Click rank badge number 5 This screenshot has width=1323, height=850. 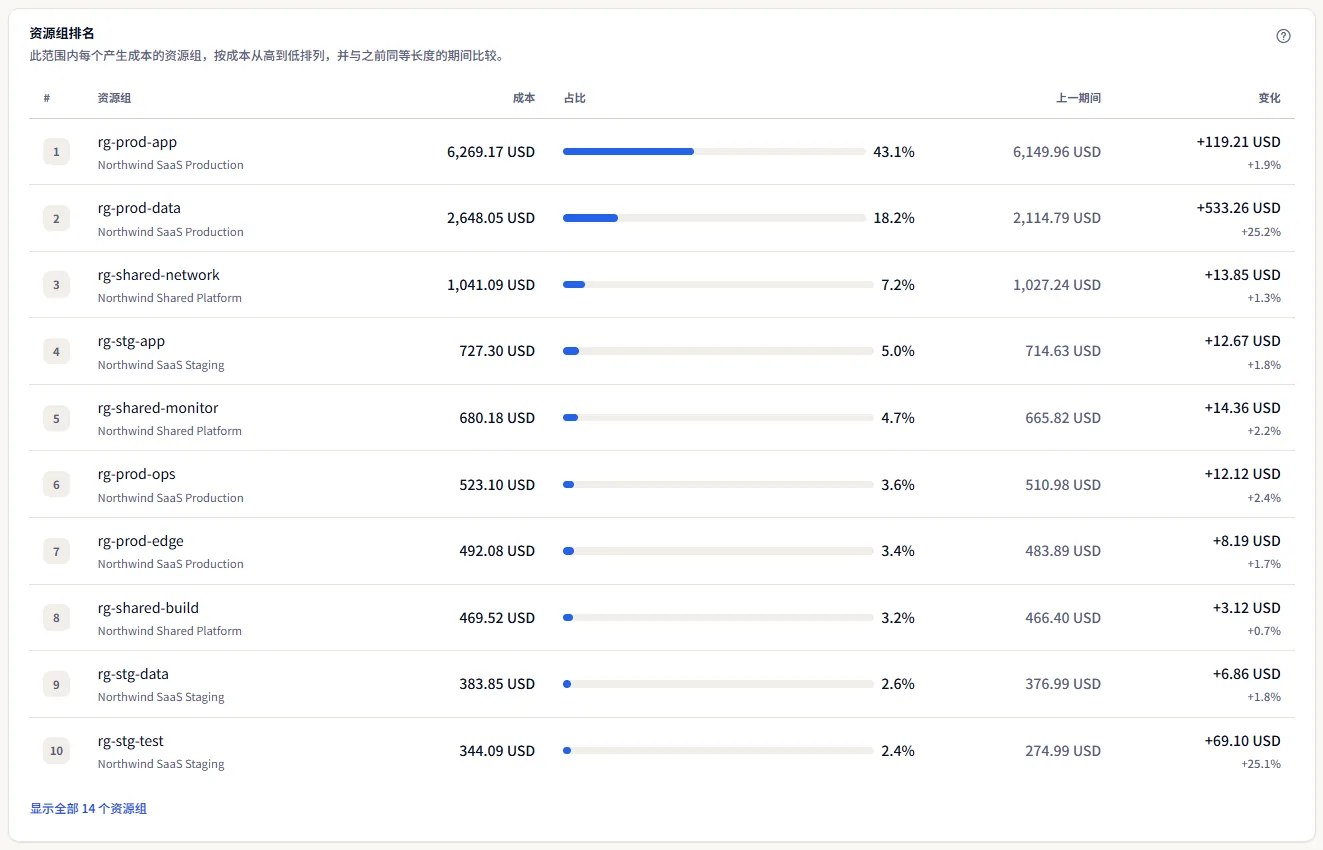point(56,418)
